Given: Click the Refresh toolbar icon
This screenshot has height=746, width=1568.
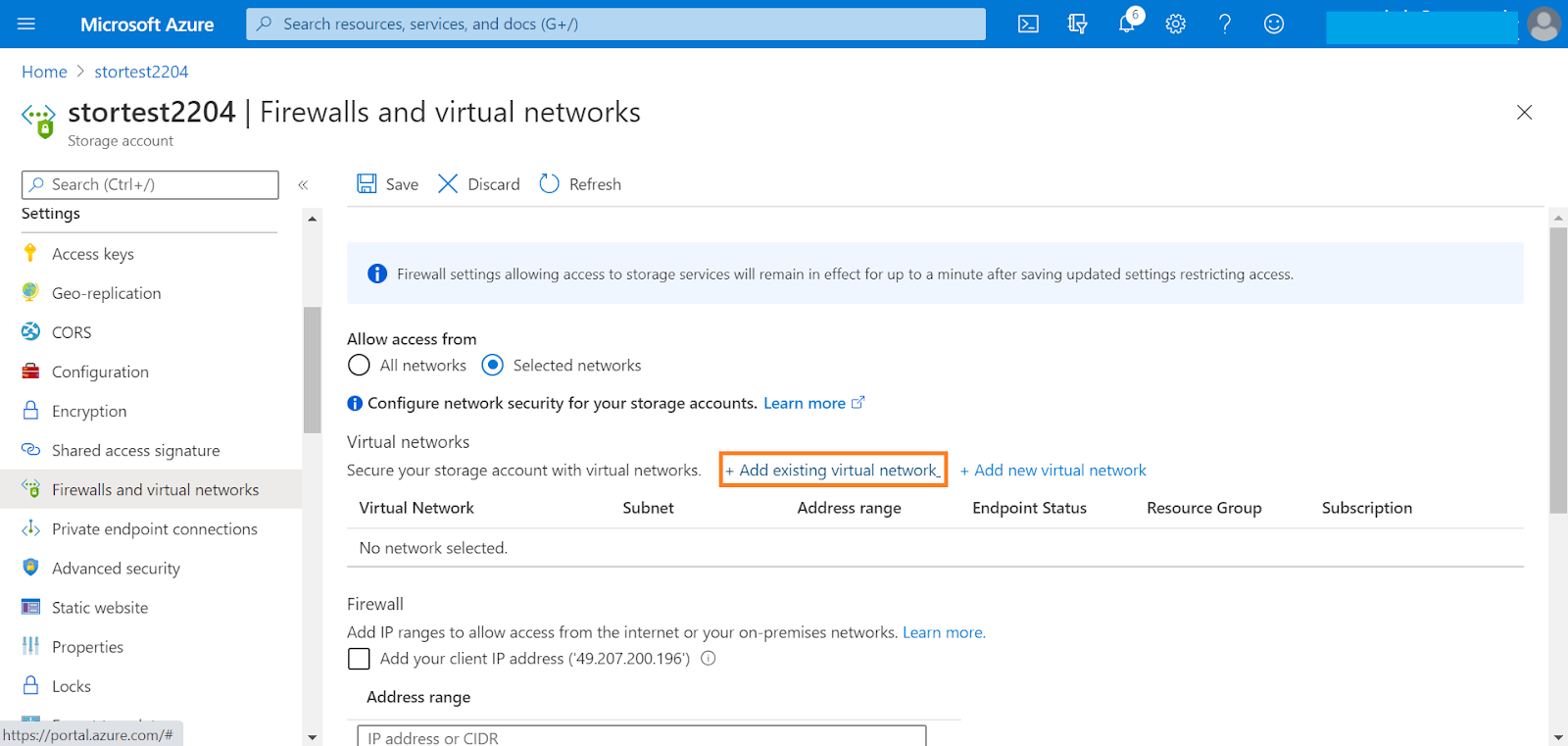Looking at the screenshot, I should [x=550, y=184].
